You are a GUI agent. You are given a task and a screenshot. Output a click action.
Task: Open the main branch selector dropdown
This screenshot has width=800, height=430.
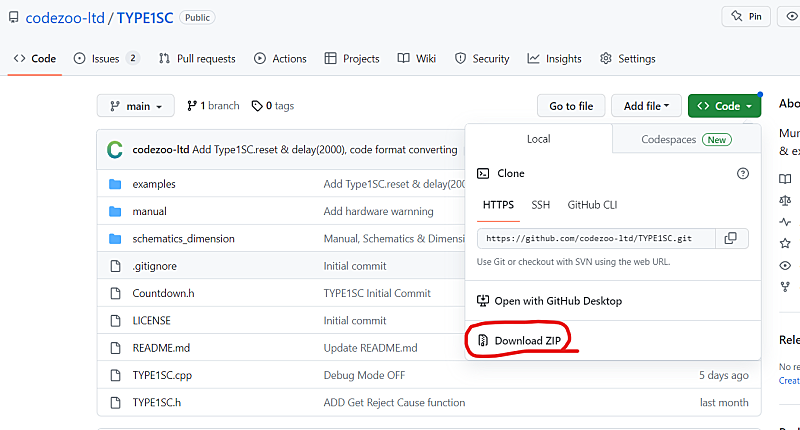pyautogui.click(x=136, y=106)
